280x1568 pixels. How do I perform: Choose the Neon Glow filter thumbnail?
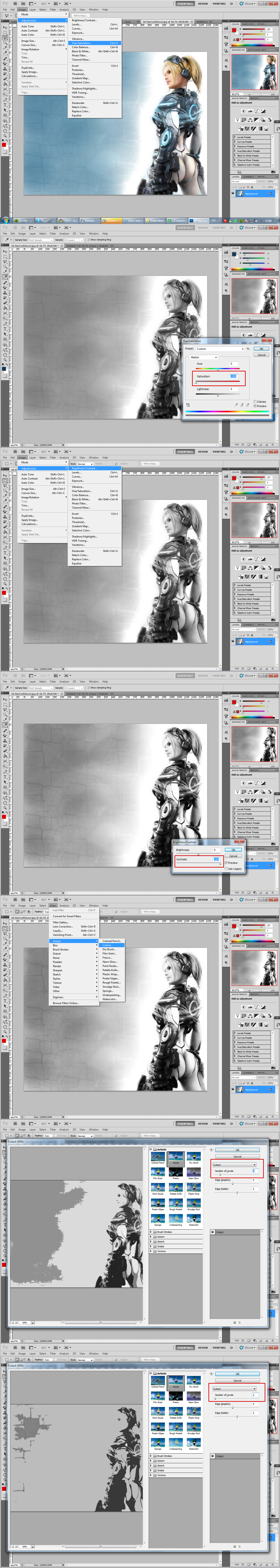(x=194, y=1172)
